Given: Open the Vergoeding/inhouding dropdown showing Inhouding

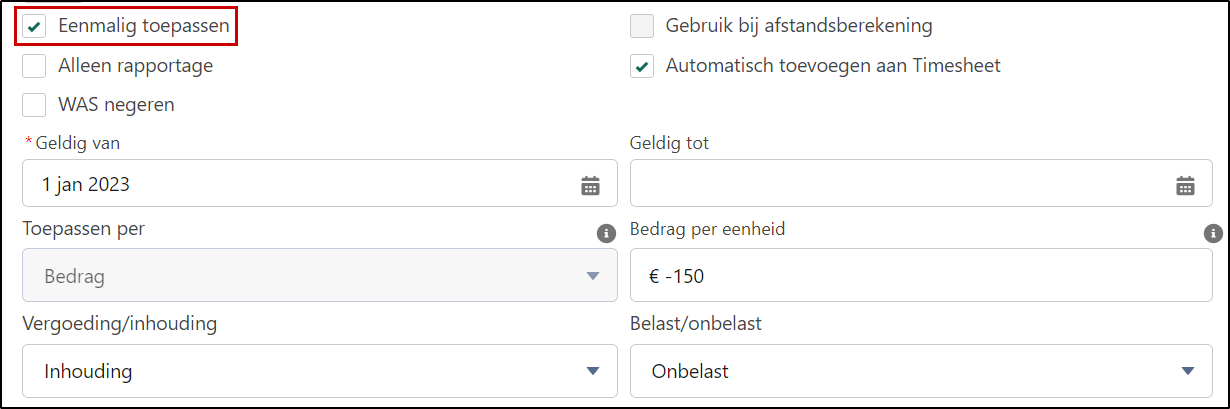Looking at the screenshot, I should point(320,371).
